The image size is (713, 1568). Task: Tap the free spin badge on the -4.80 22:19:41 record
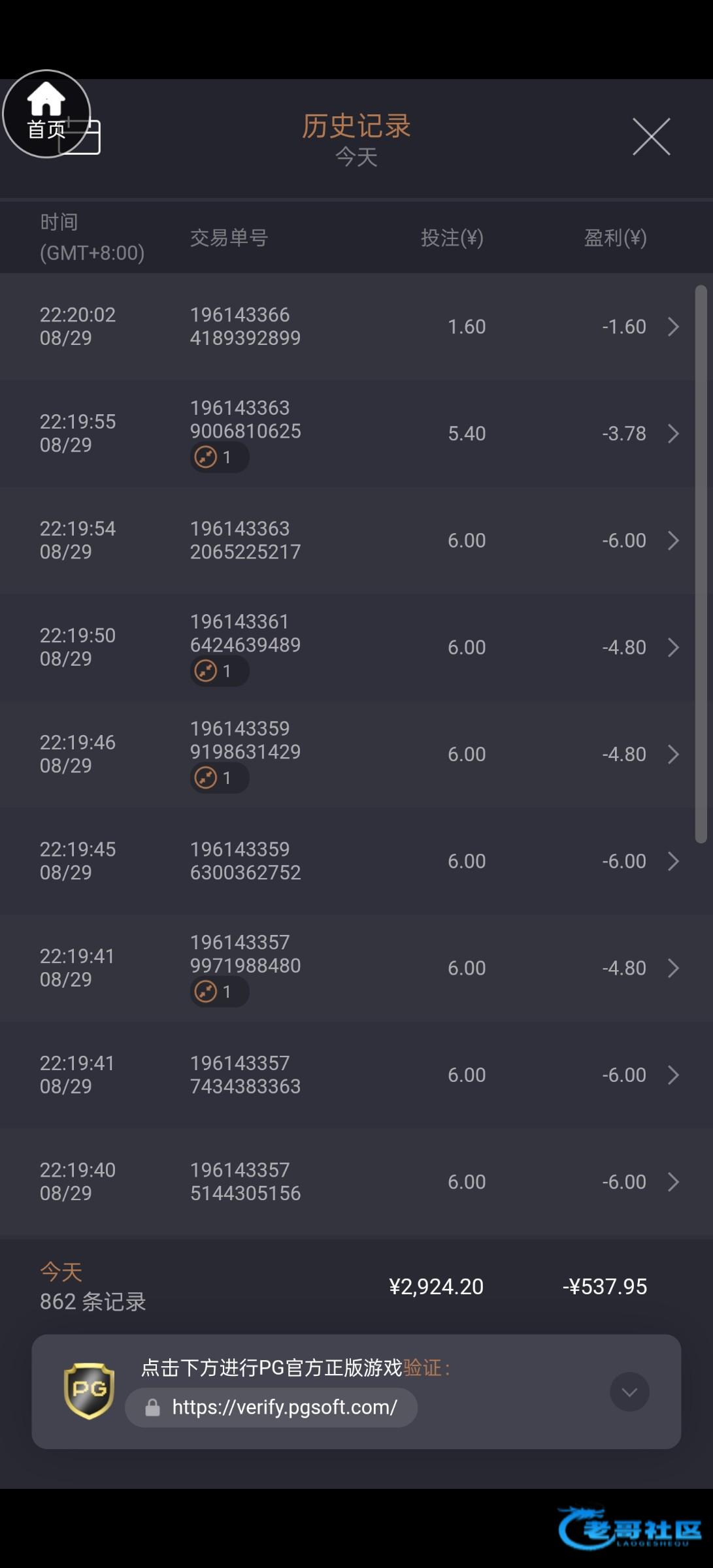click(219, 992)
